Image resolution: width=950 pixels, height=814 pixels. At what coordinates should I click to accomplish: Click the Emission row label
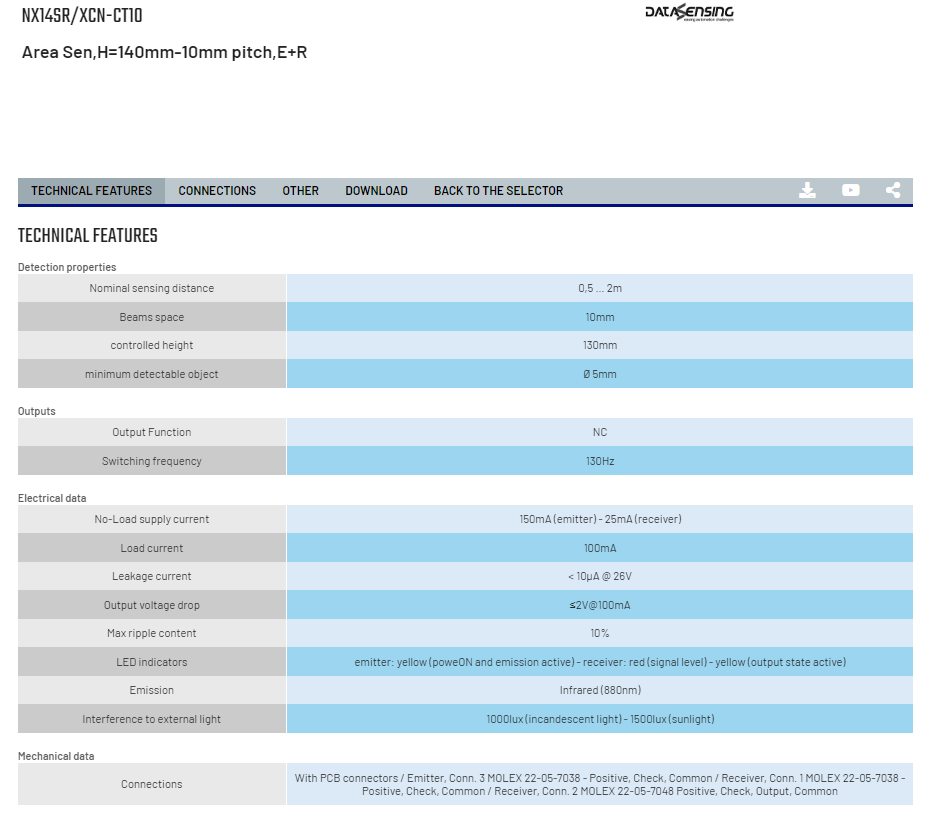click(x=151, y=690)
